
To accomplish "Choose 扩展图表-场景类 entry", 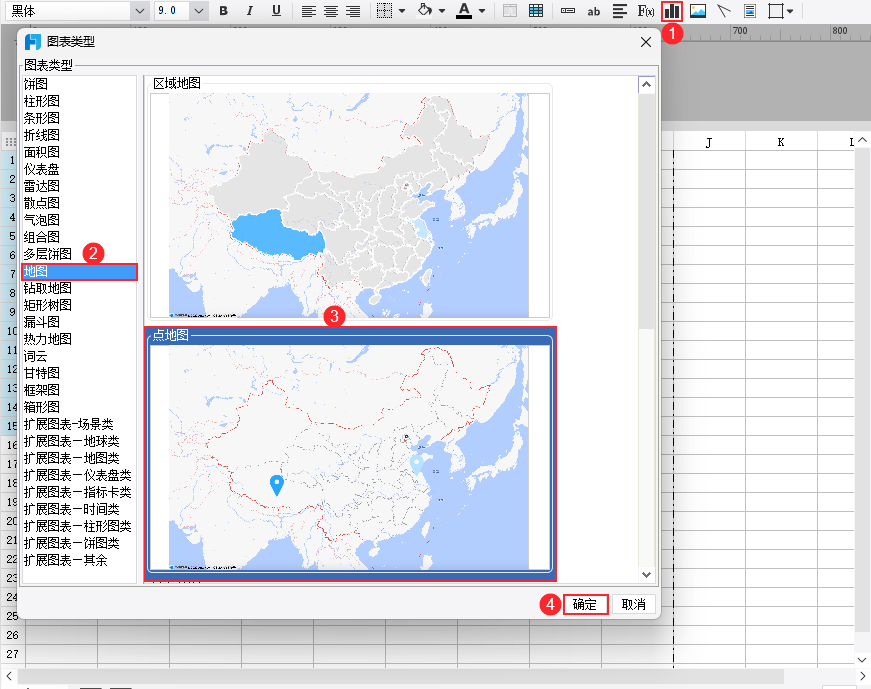I will tap(69, 424).
